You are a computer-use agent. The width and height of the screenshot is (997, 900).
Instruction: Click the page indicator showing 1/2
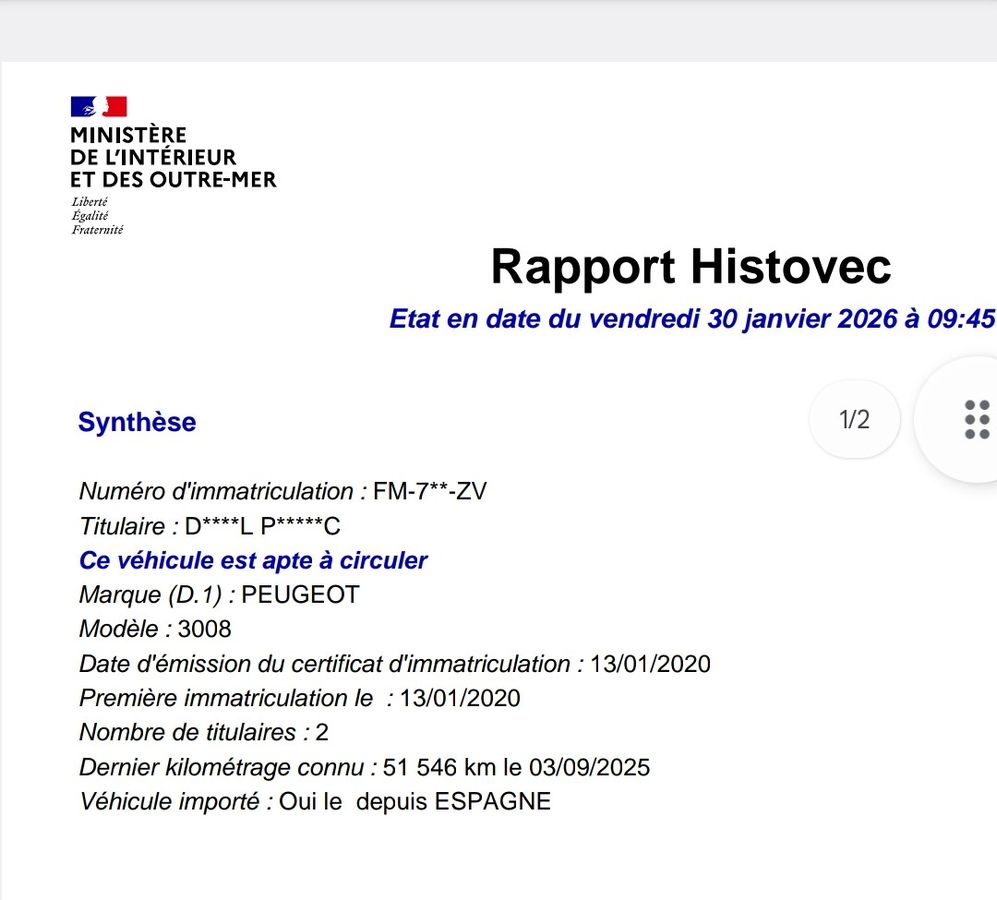coord(854,420)
